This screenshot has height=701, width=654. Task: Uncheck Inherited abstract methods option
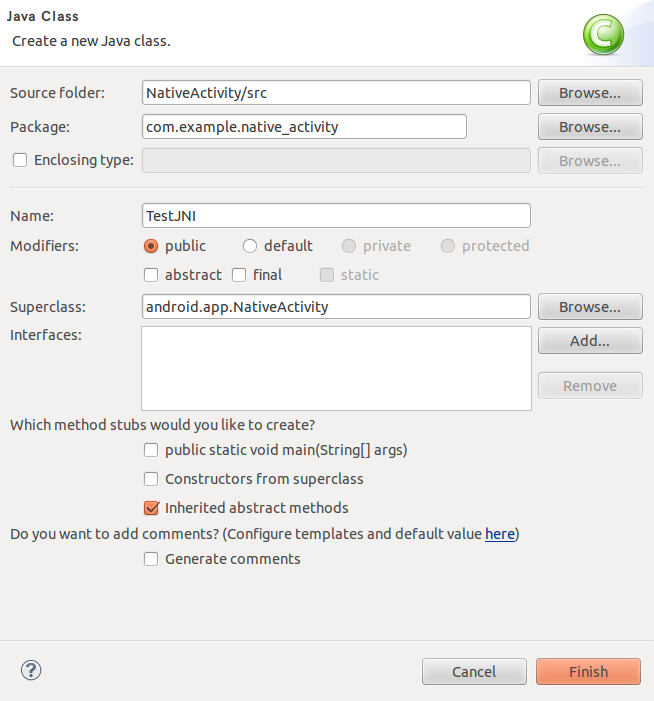click(x=151, y=508)
